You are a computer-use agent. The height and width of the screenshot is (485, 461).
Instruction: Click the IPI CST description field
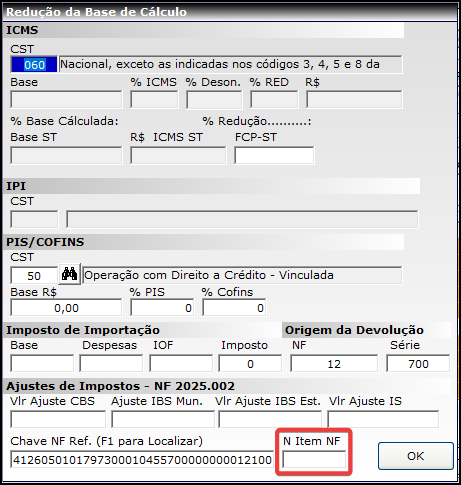click(x=242, y=219)
